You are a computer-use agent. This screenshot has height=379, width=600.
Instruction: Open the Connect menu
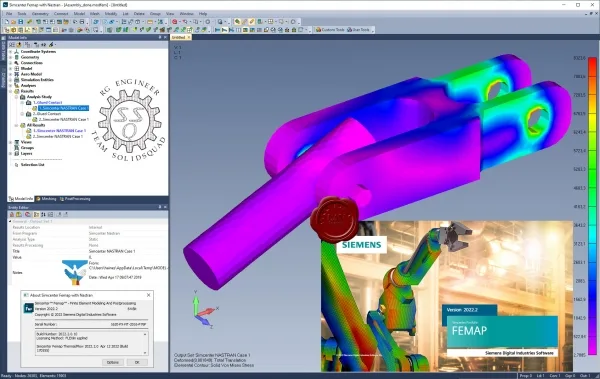tap(61, 14)
